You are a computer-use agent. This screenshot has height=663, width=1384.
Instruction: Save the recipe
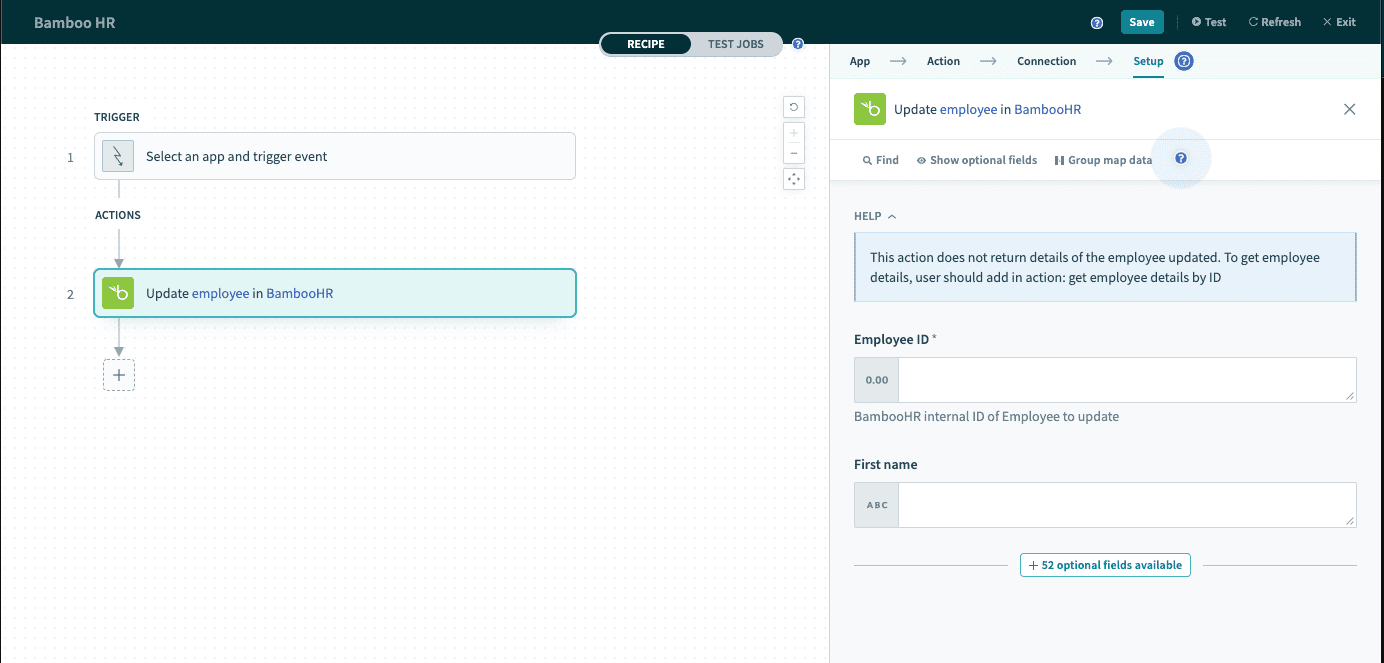coord(1141,22)
